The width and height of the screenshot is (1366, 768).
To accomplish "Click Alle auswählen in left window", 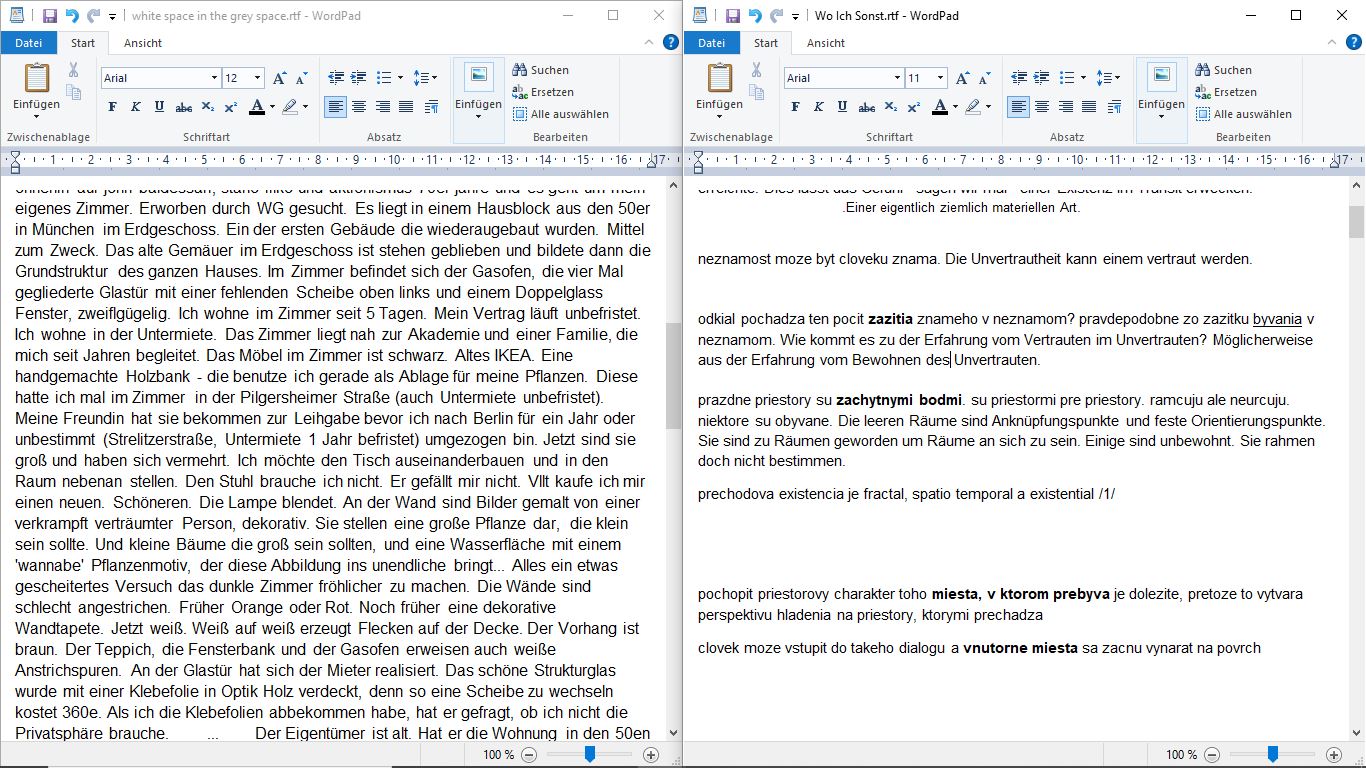I will (x=561, y=114).
